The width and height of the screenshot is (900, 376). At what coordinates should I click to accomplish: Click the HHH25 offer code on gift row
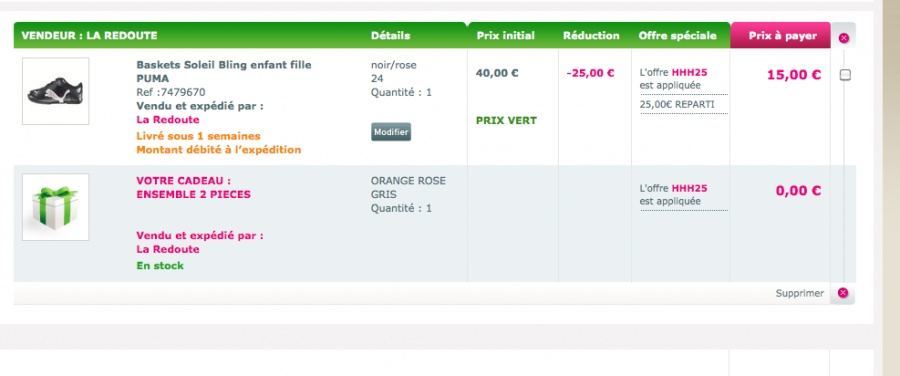click(x=689, y=188)
